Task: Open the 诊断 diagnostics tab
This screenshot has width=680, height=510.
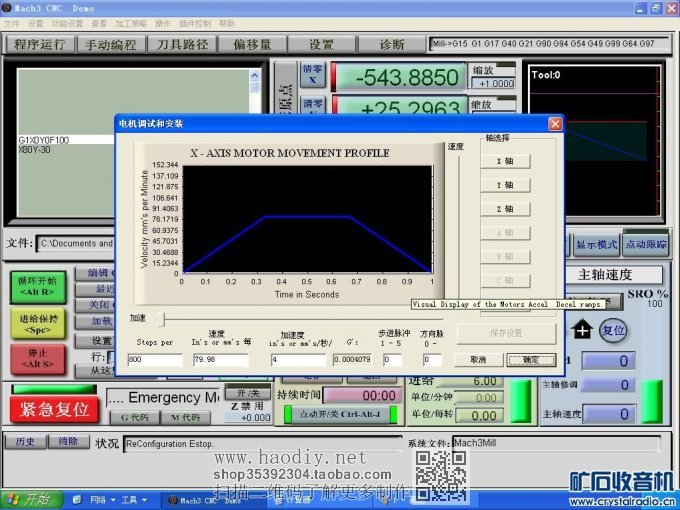Action: tap(392, 44)
